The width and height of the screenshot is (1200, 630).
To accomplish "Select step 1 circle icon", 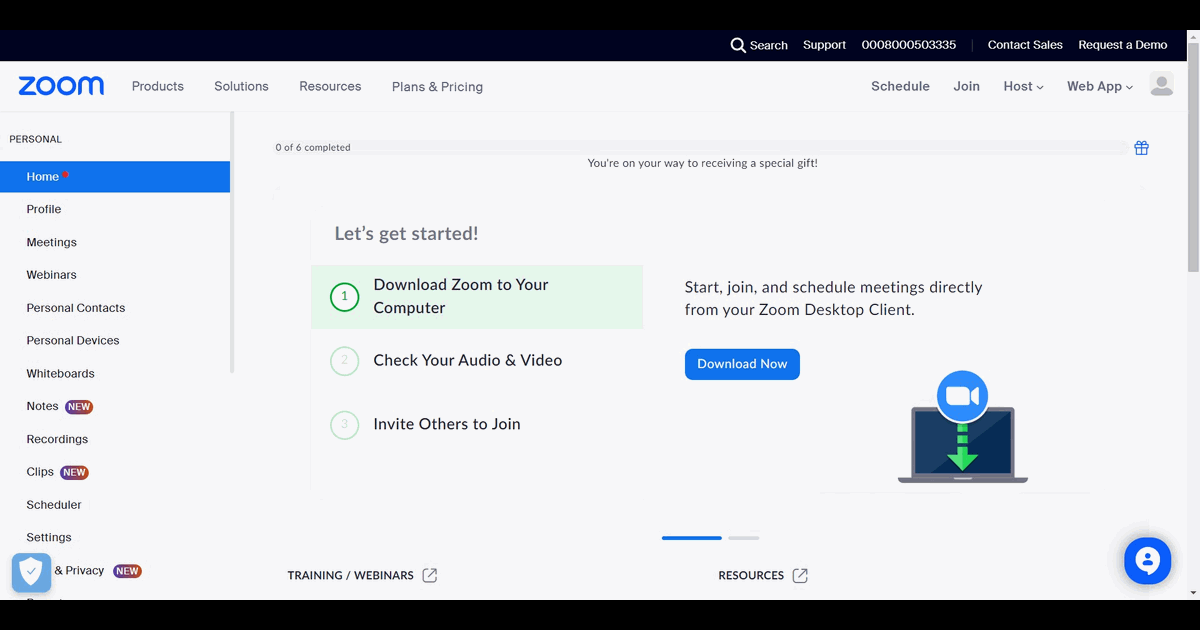I will point(344,297).
